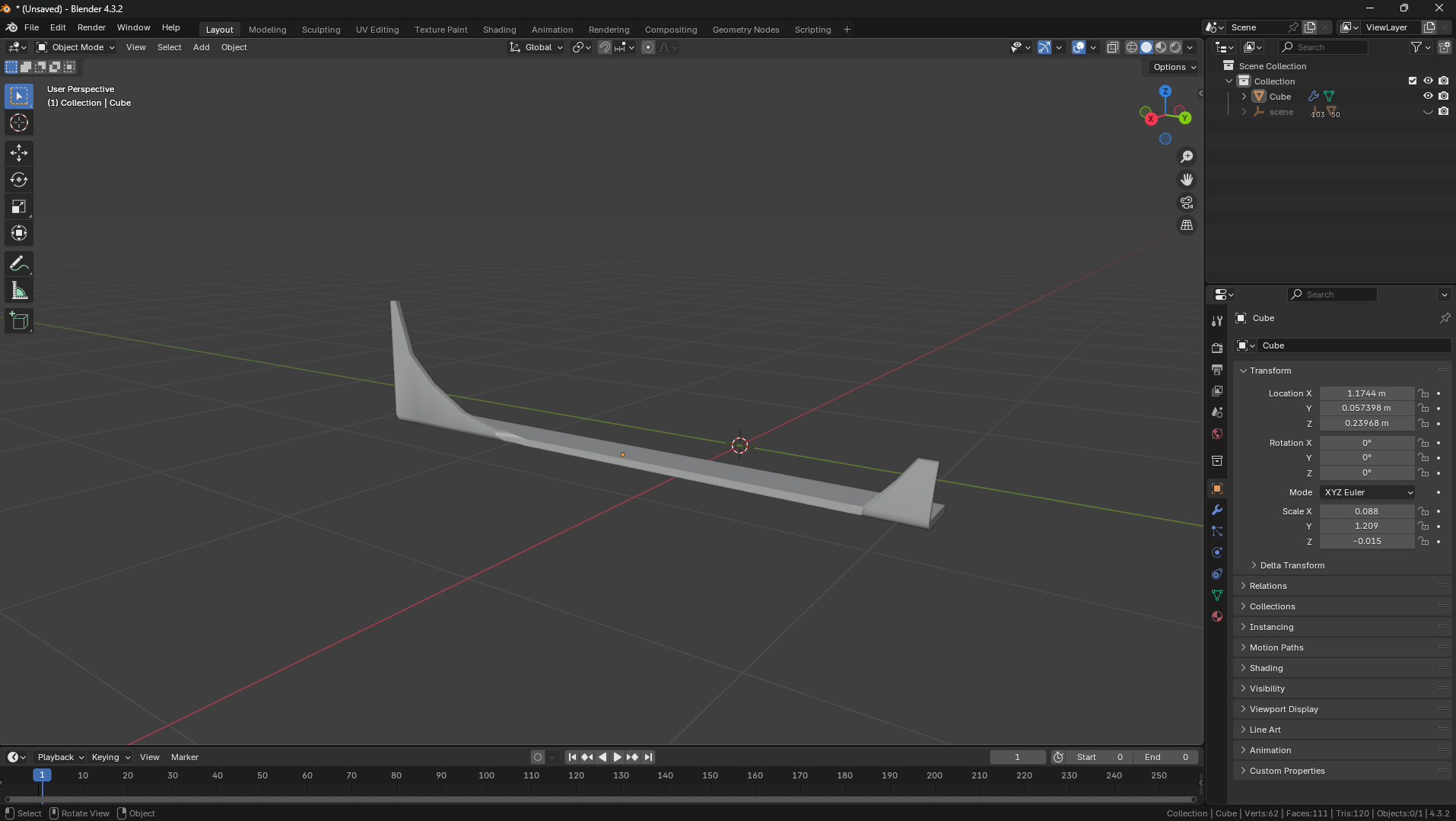Open the Global transform orientation dropdown

(x=536, y=47)
